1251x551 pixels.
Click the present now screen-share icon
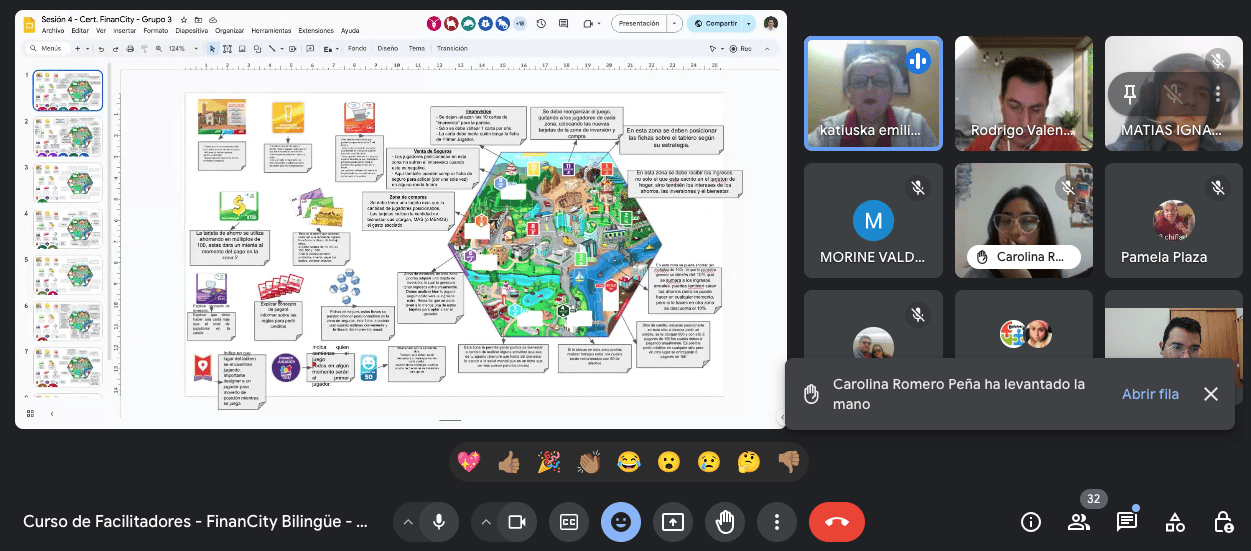pyautogui.click(x=673, y=521)
